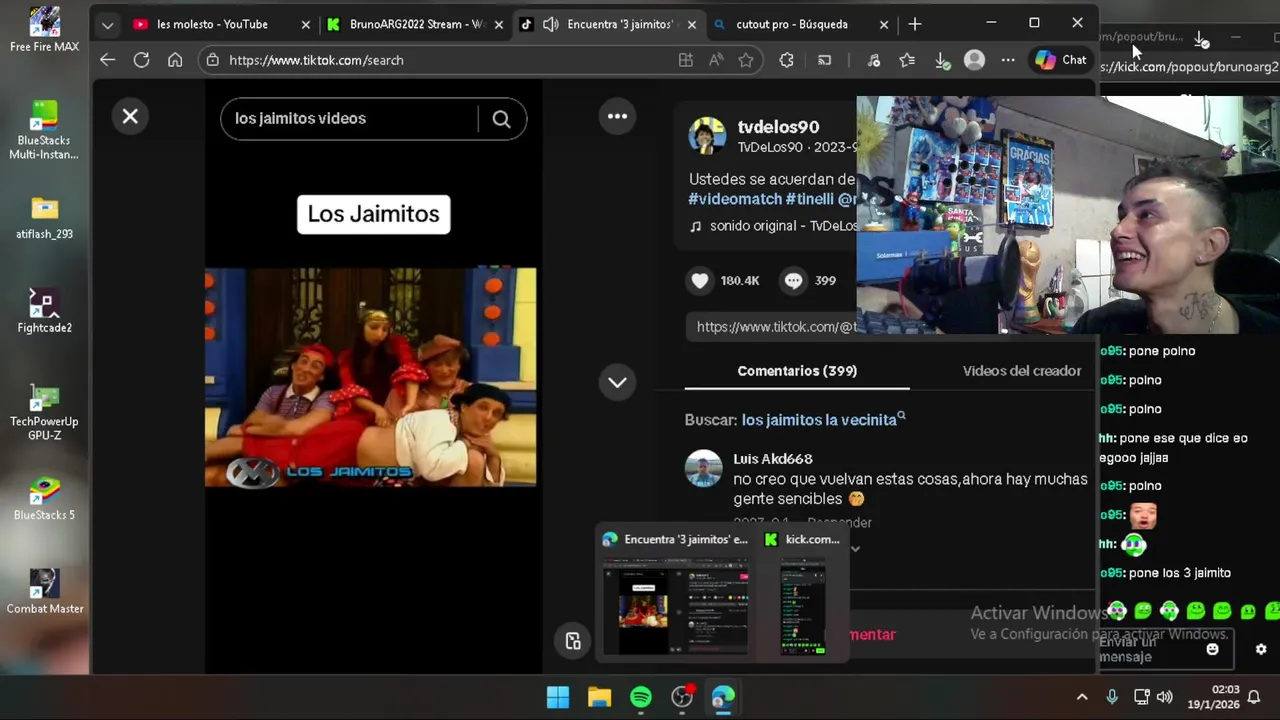Click the Read aloud icon in the address bar
This screenshot has width=1280, height=720.
point(716,60)
